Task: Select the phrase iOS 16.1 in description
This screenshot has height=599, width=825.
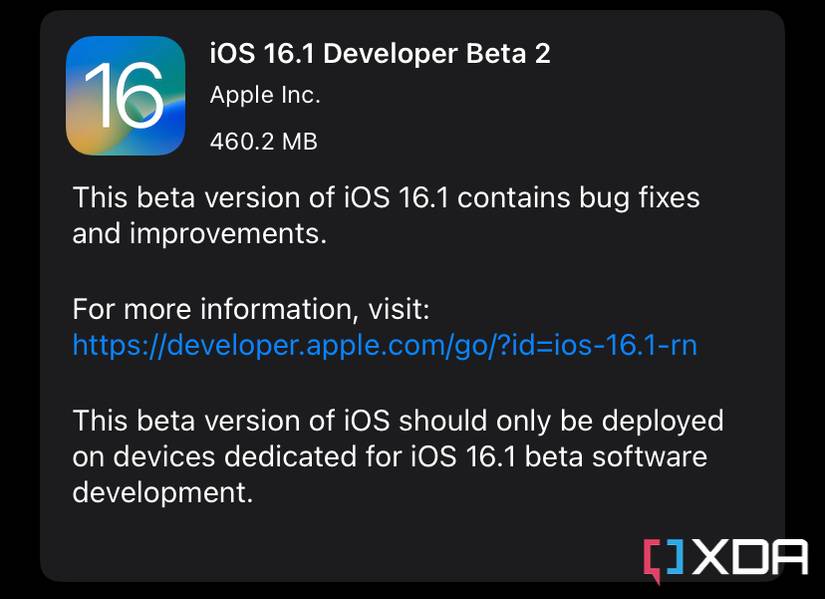Action: point(368,197)
